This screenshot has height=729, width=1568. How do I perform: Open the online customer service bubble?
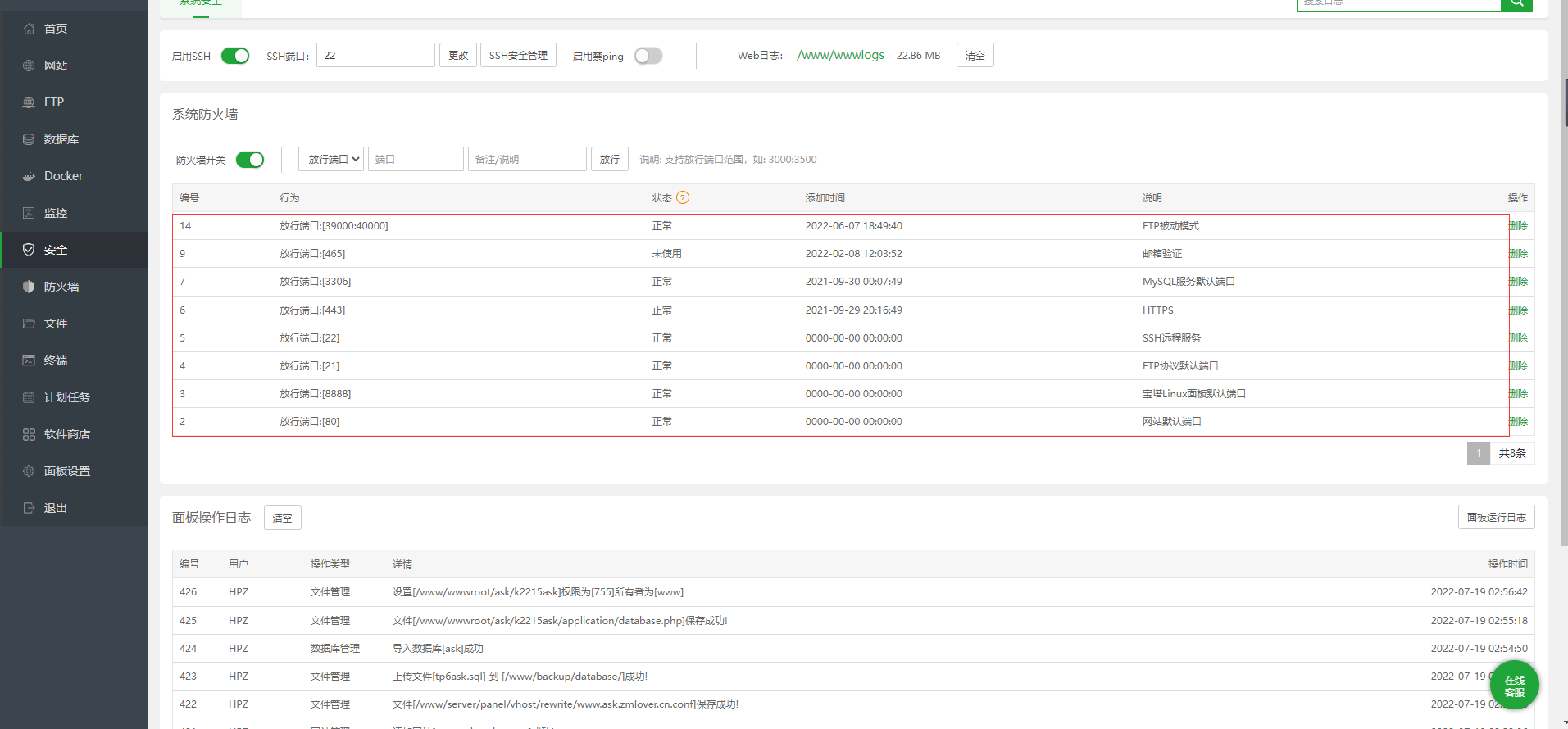point(1514,685)
